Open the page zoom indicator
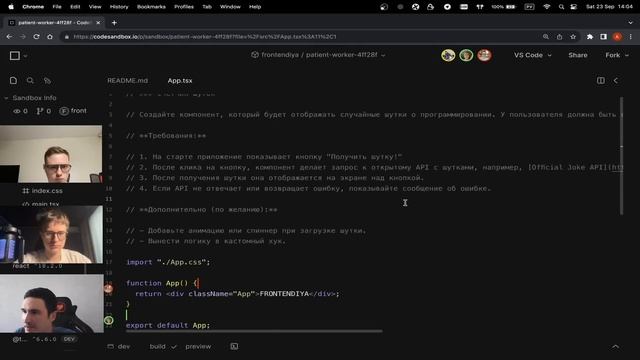 tap(546, 37)
